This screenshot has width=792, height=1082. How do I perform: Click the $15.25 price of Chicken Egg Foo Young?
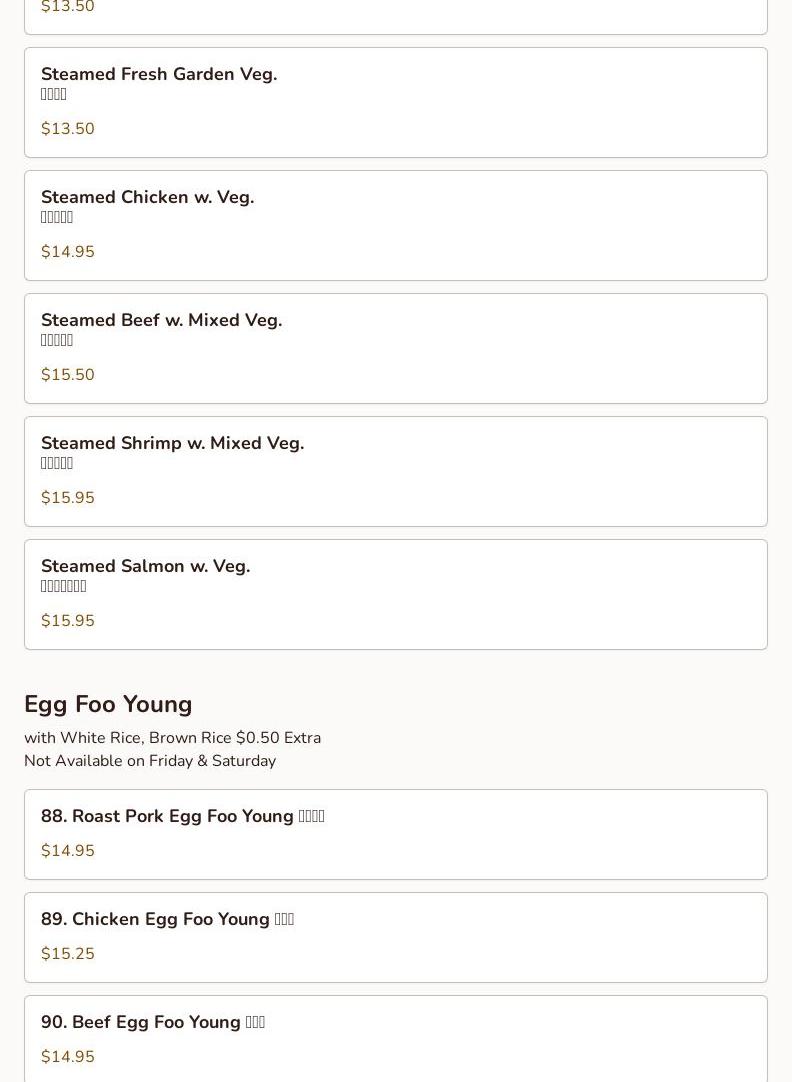click(68, 954)
